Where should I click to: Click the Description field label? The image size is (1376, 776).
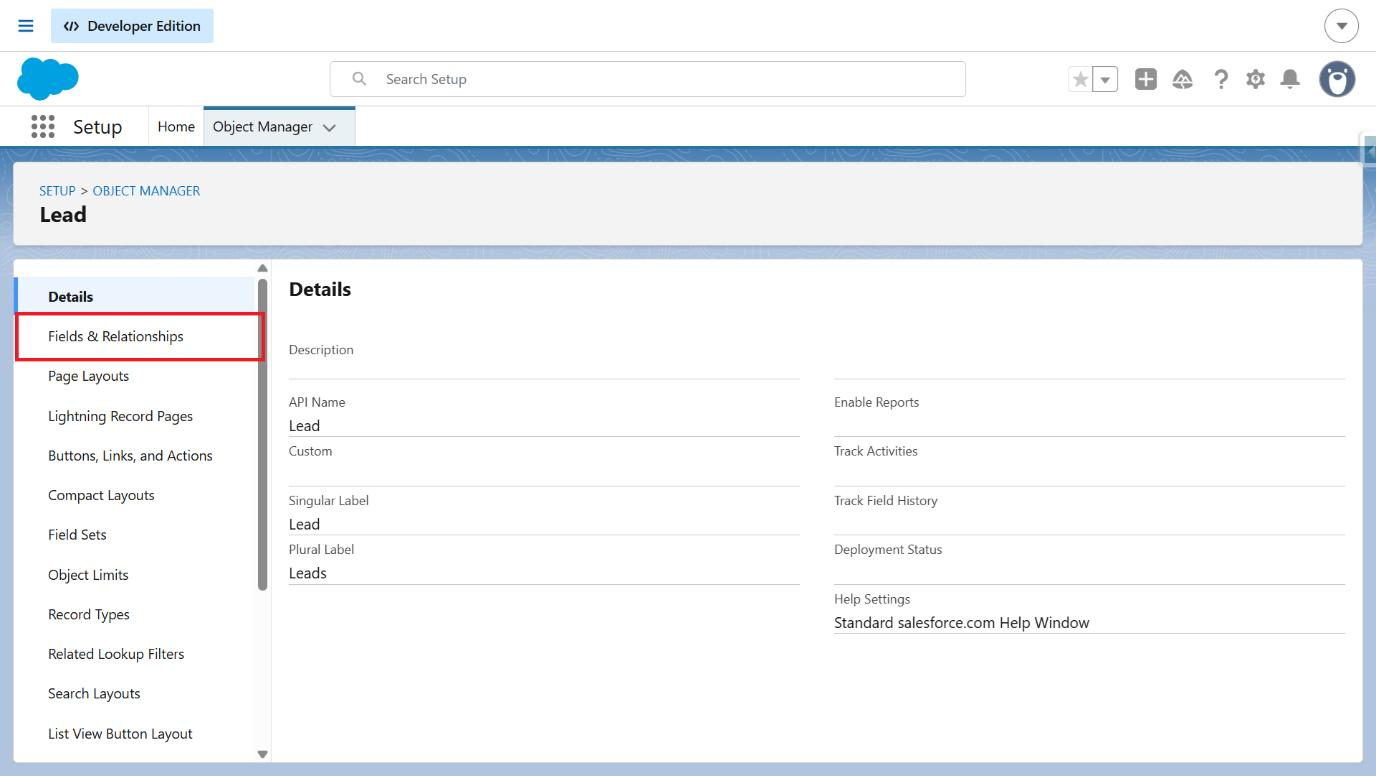coord(321,350)
